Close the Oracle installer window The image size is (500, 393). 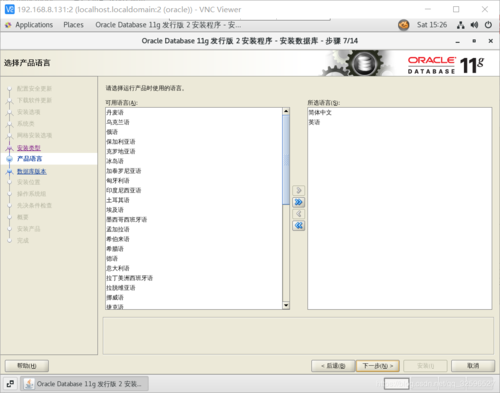[491, 41]
